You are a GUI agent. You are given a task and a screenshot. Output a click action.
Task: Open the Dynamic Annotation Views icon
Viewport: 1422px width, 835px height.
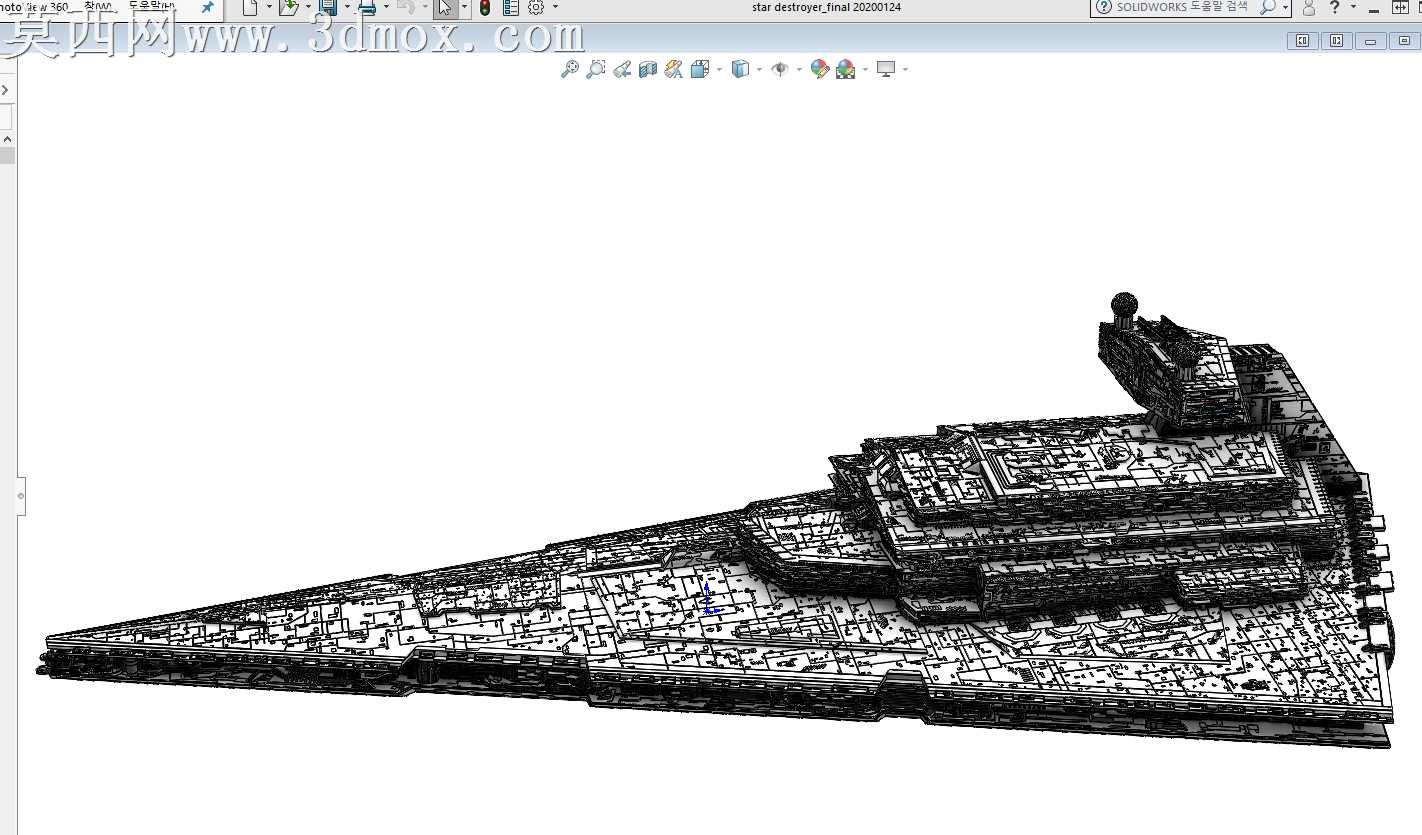(673, 69)
